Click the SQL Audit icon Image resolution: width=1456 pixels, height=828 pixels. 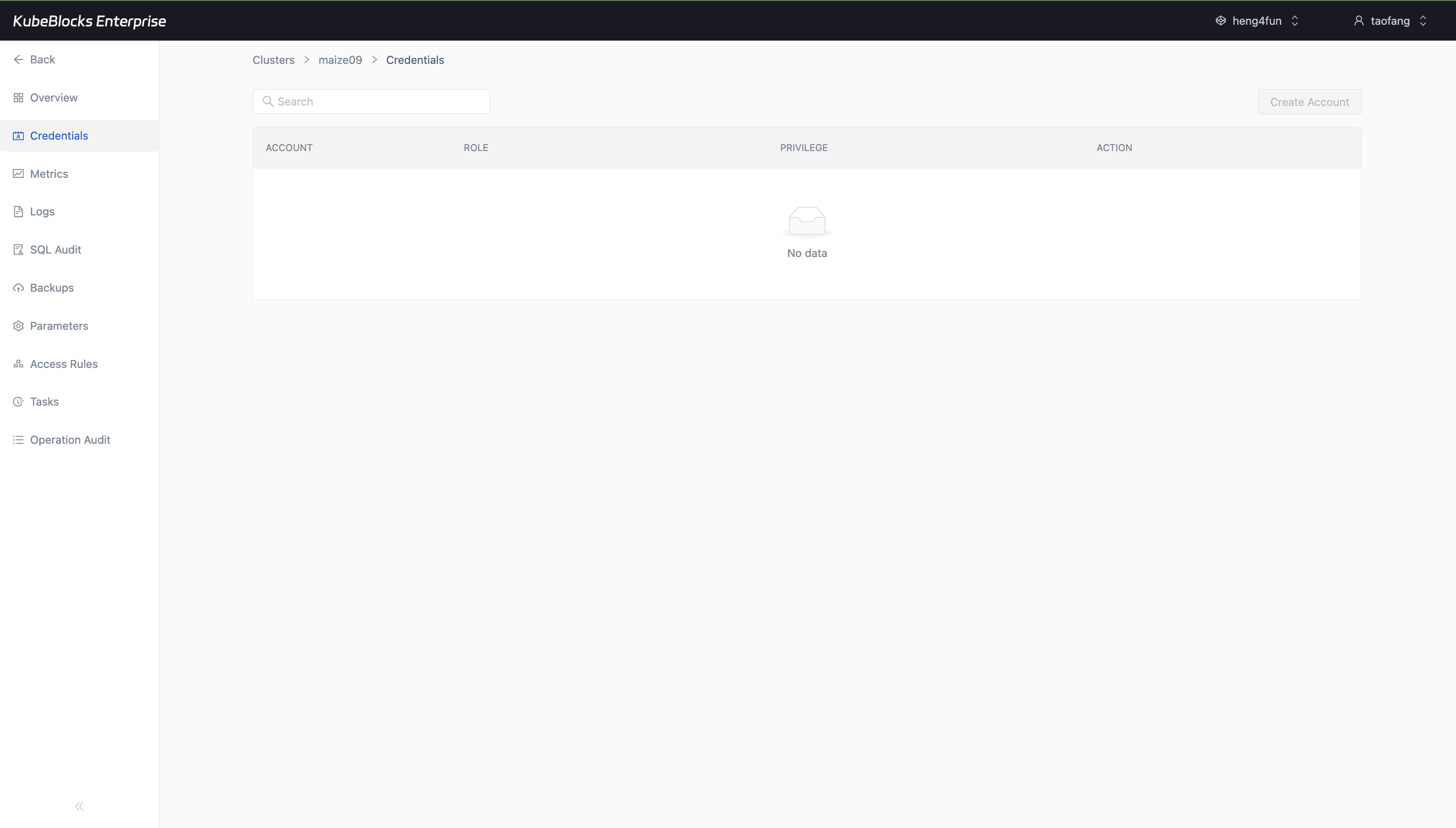click(x=18, y=250)
